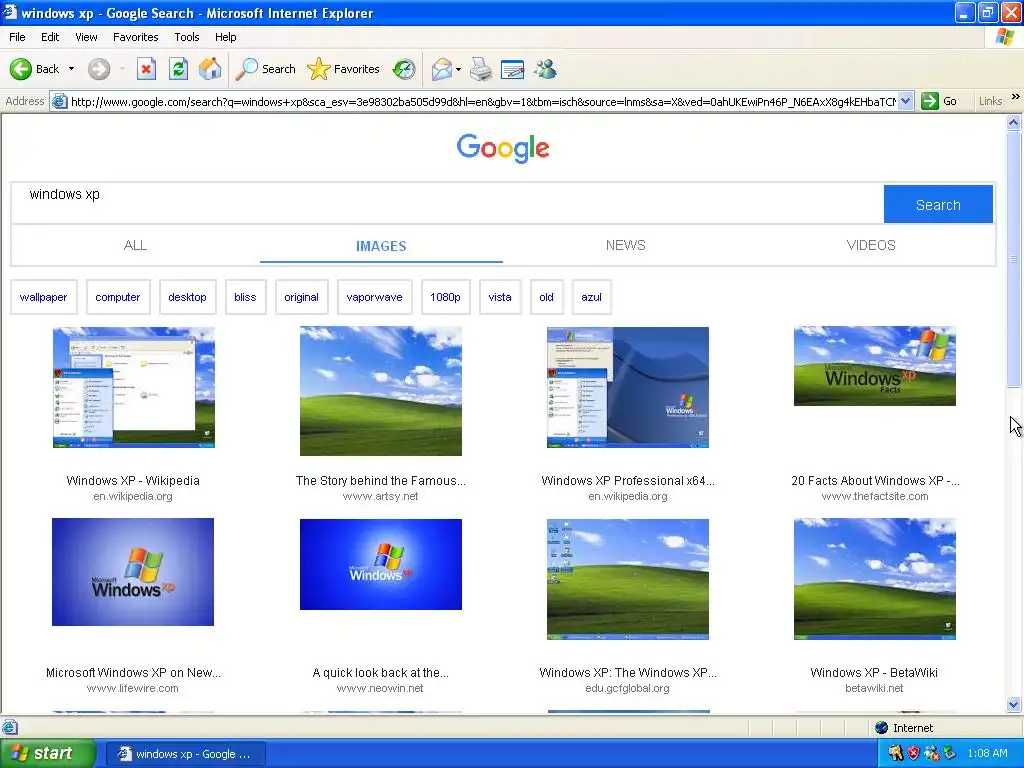Click the scrollbar up arrow
Image resolution: width=1024 pixels, height=768 pixels.
(1014, 122)
